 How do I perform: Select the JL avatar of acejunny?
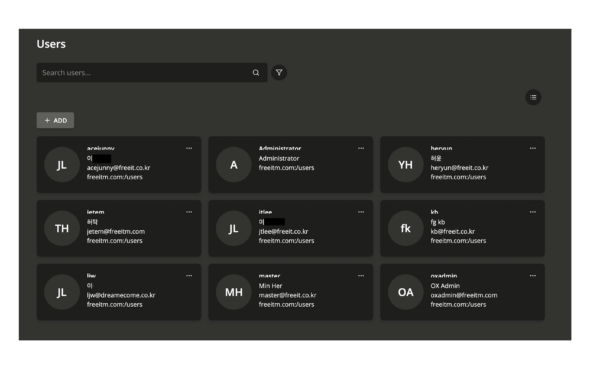tap(62, 165)
